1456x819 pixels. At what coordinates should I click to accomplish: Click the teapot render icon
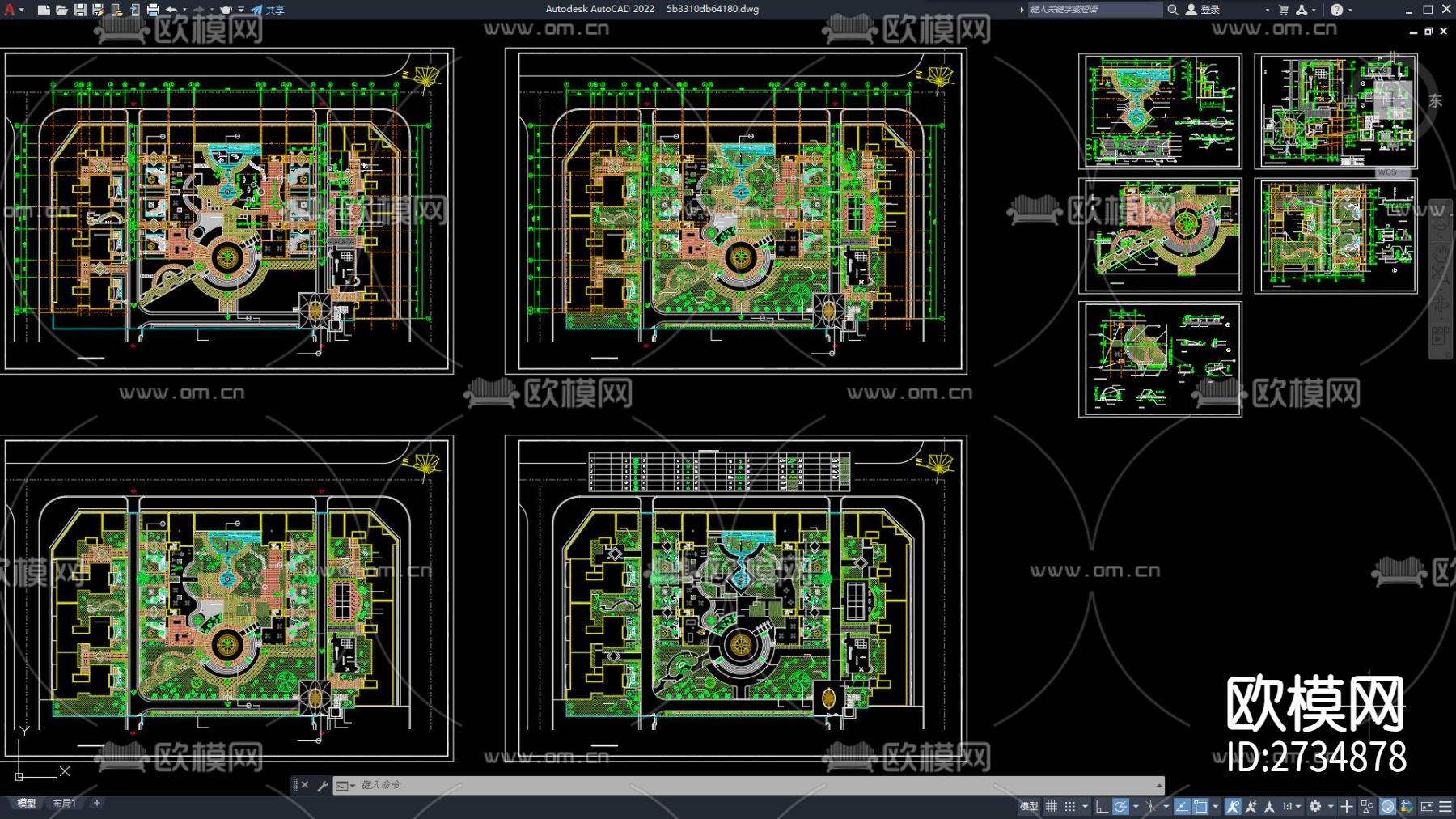(226, 10)
